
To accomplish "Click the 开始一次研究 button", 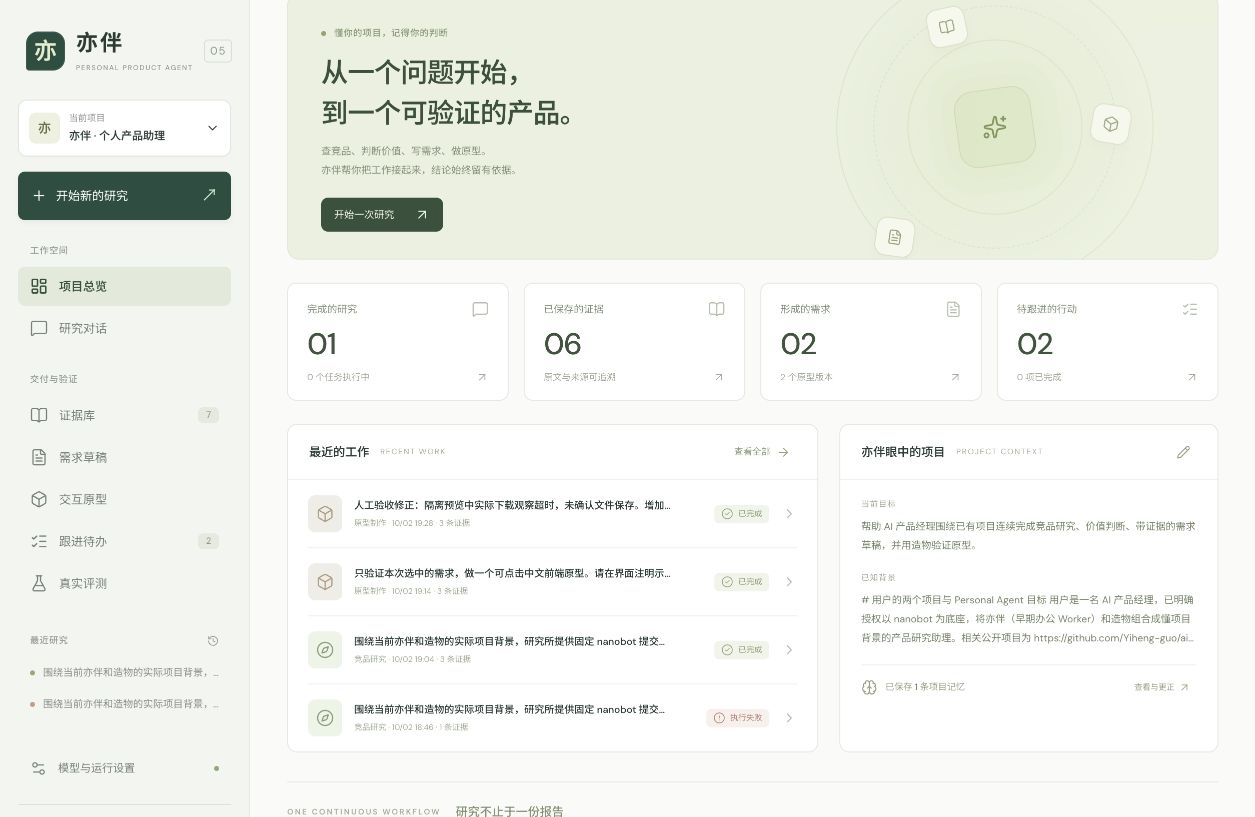I will pos(382,215).
